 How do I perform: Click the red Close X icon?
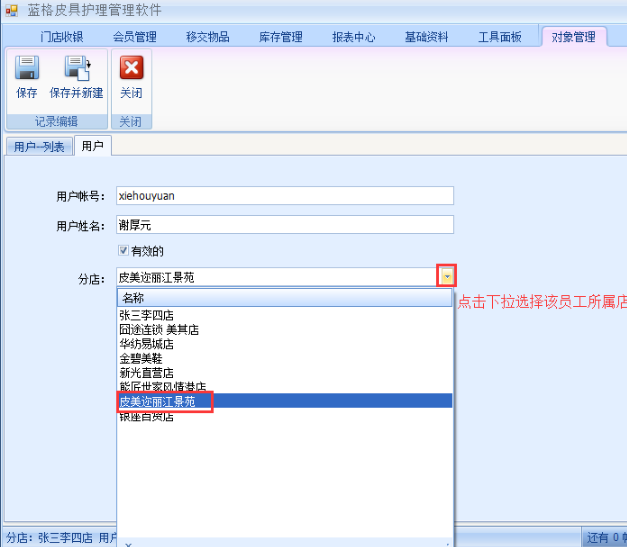[x=131, y=68]
